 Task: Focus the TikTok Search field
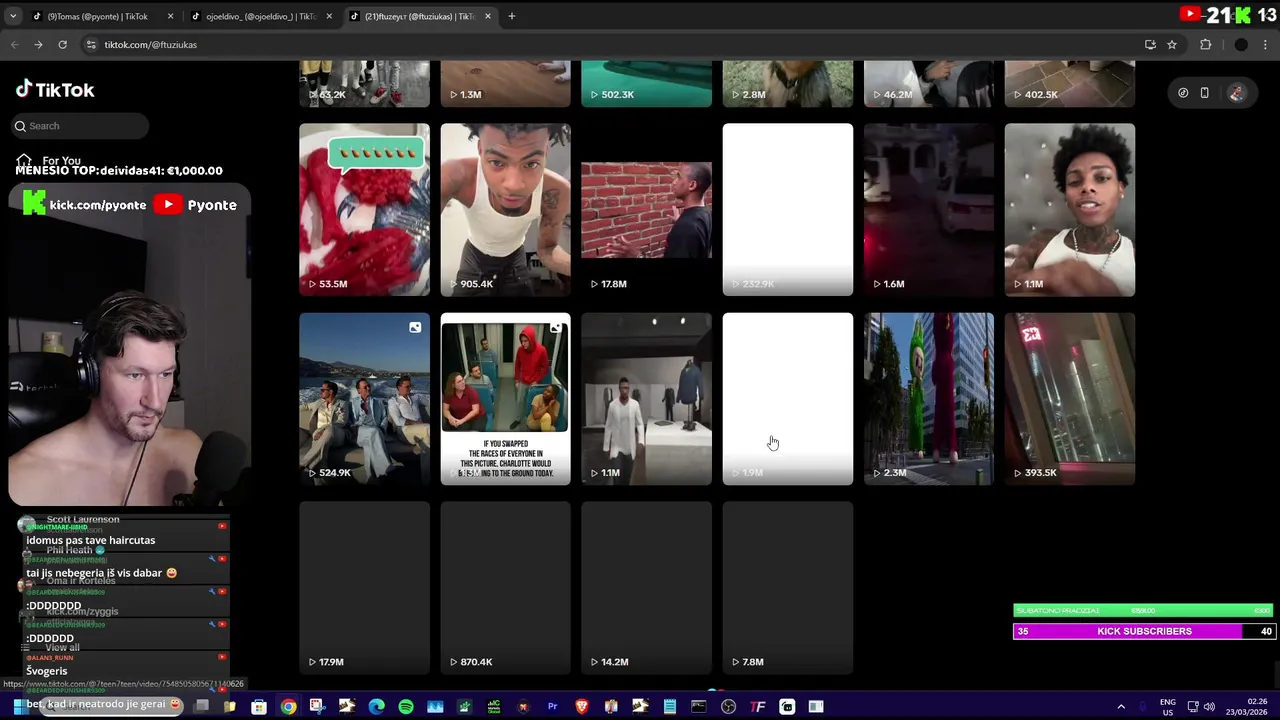coord(80,126)
